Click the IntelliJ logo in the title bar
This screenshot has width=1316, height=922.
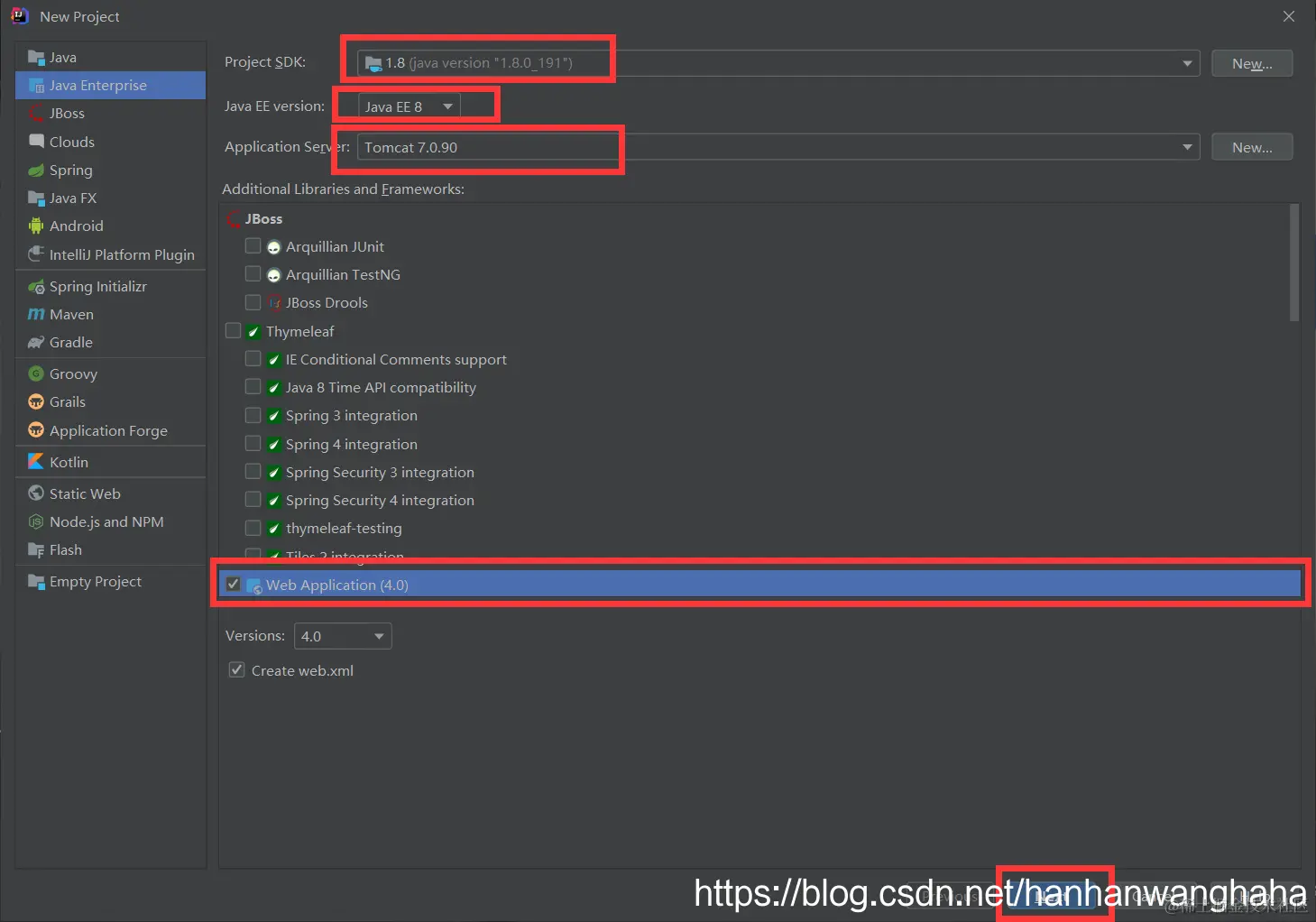[19, 15]
